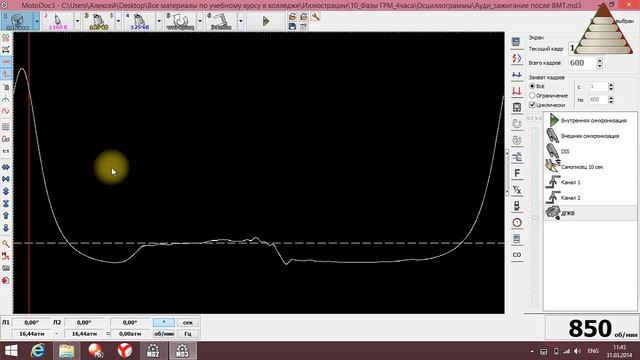Image resolution: width=640 pixels, height=360 pixels.
Task: Click the grid icon in left toolbar
Action: click(6, 127)
